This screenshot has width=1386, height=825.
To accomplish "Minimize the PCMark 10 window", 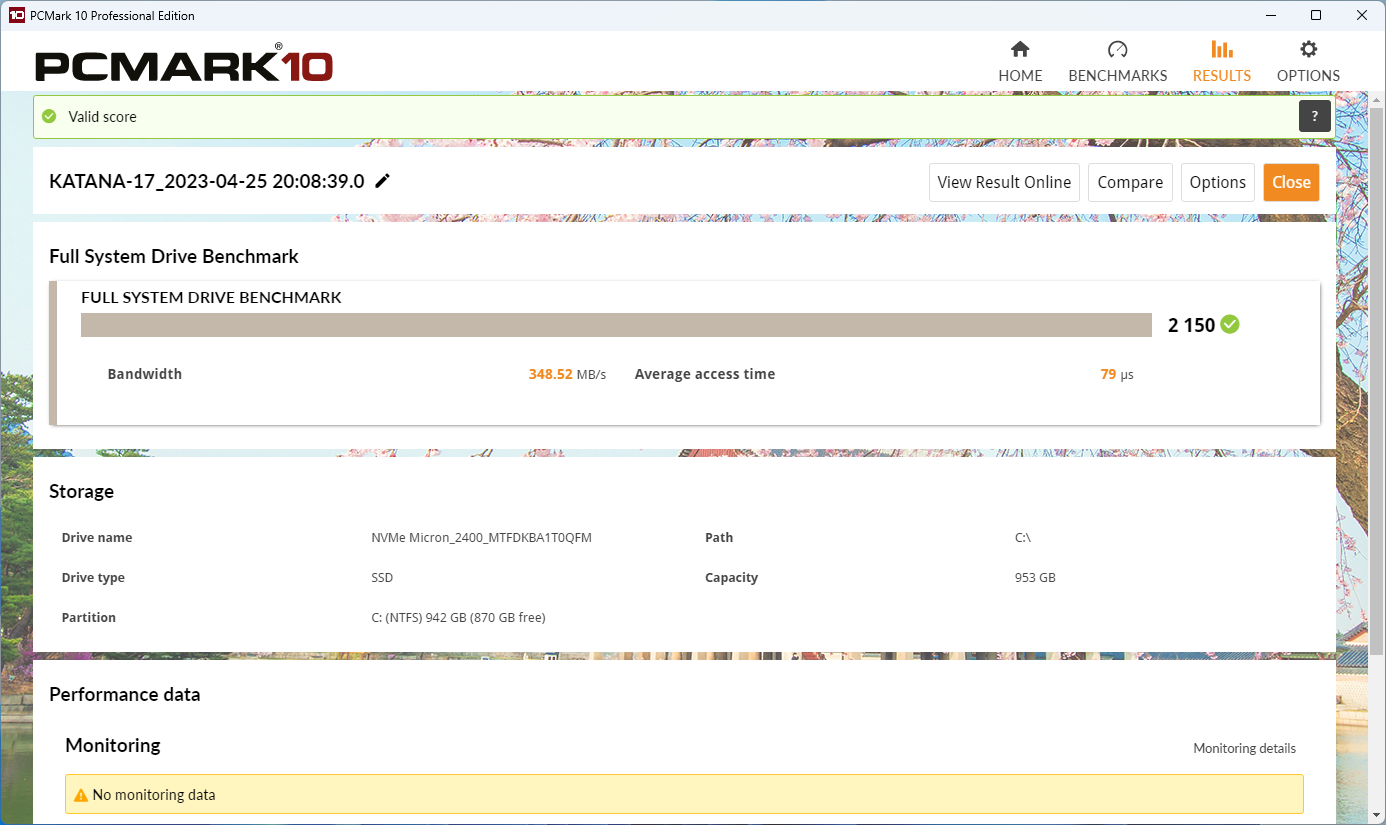I will (x=1271, y=15).
